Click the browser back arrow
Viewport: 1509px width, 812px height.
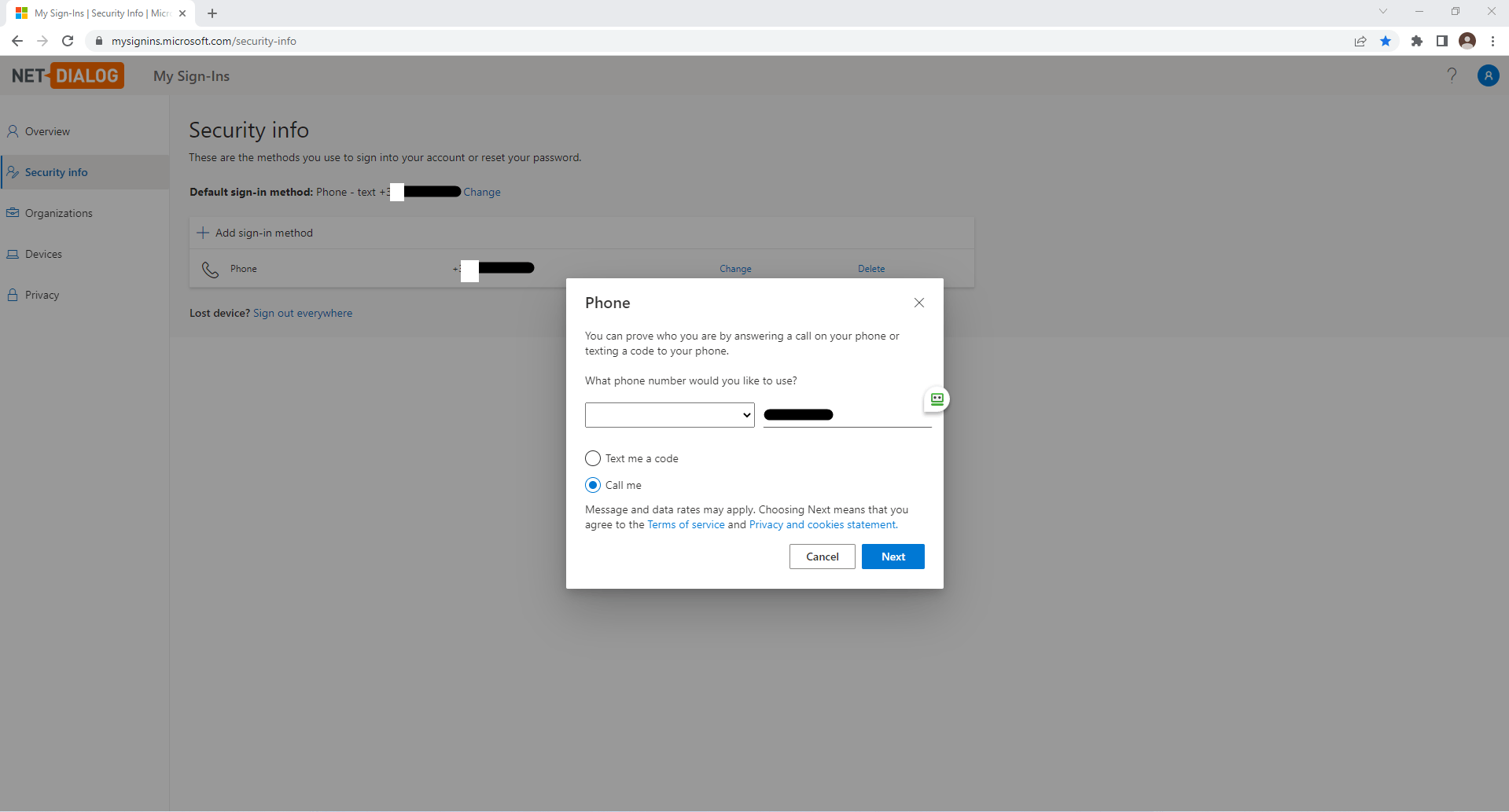tap(17, 41)
